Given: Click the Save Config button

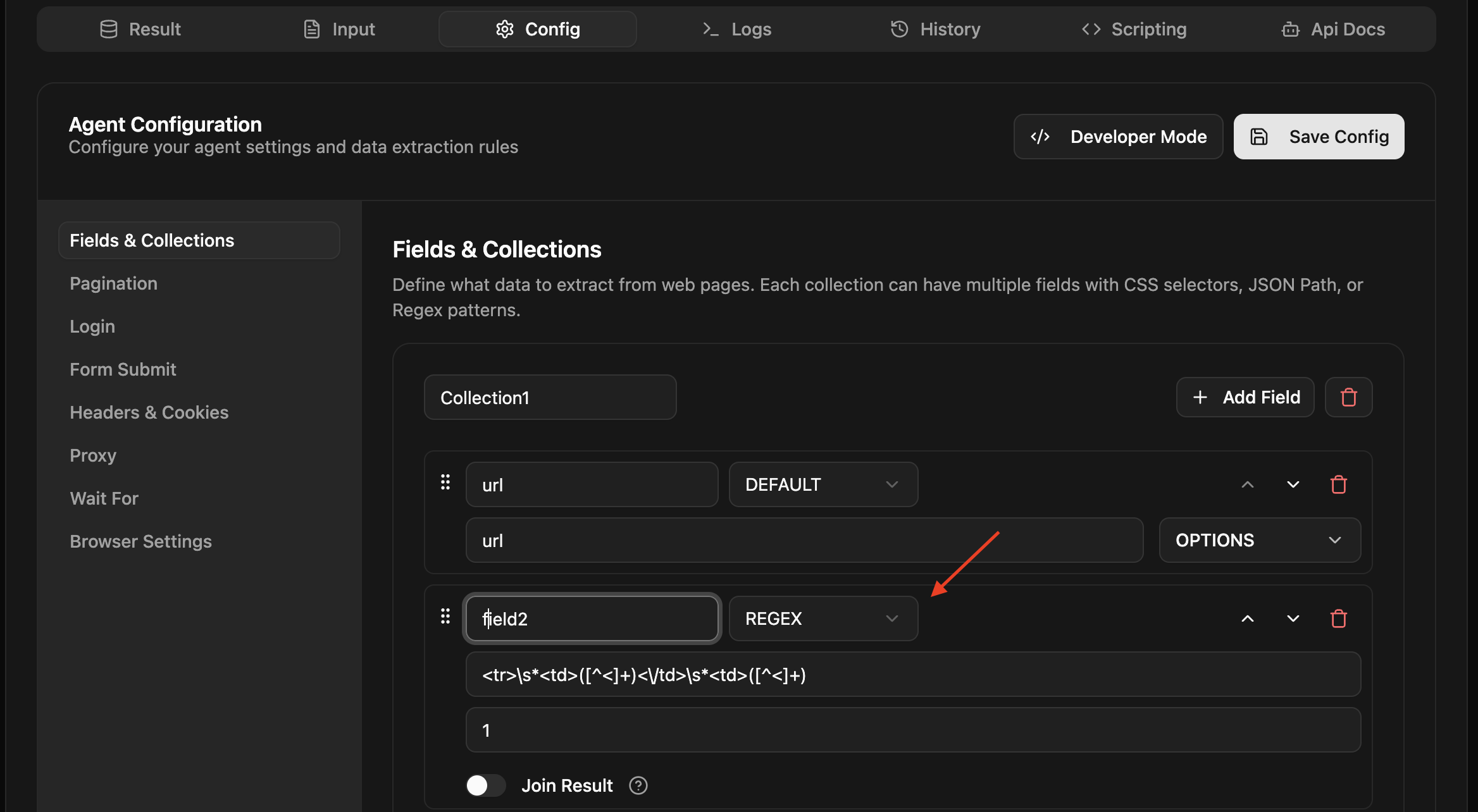Looking at the screenshot, I should [1319, 137].
